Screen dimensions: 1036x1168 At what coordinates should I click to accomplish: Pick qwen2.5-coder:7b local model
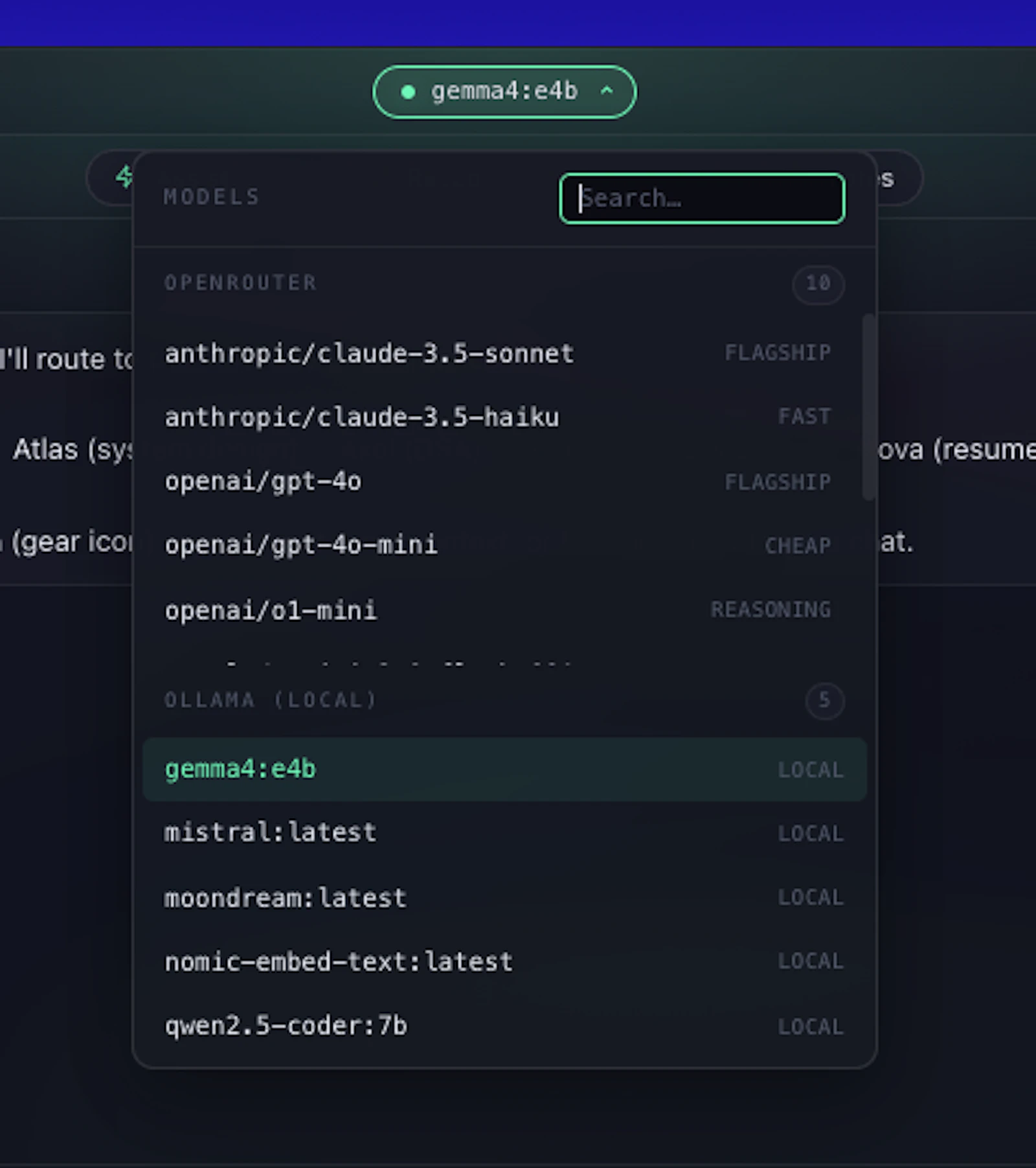[x=504, y=1025]
